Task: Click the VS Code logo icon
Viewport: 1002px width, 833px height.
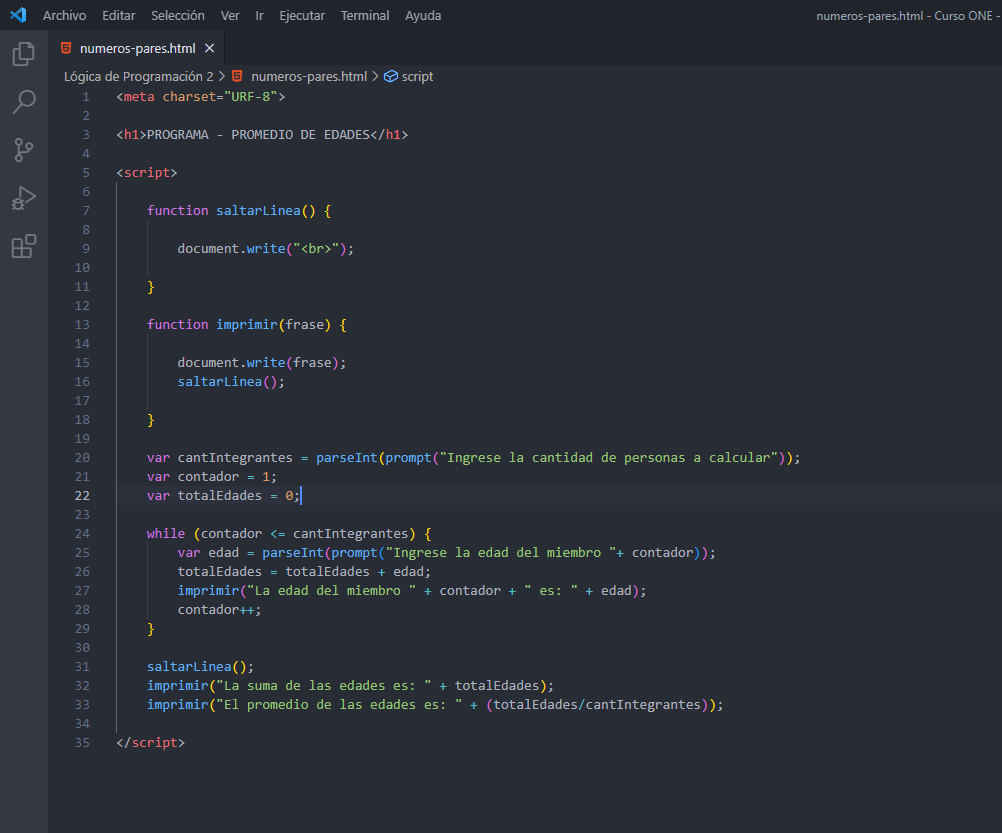Action: tap(18, 15)
